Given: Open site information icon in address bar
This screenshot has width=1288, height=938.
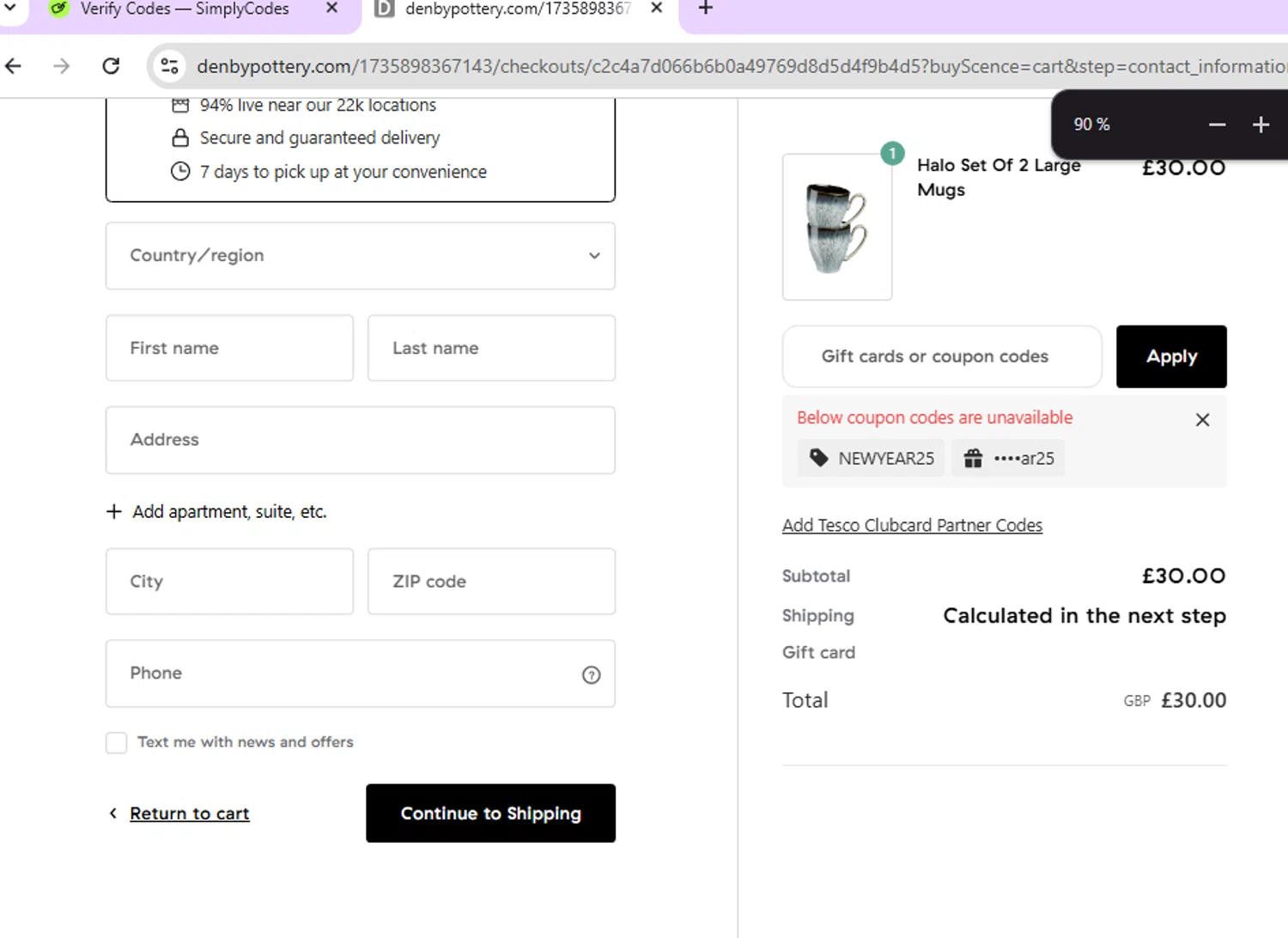Looking at the screenshot, I should click(170, 66).
